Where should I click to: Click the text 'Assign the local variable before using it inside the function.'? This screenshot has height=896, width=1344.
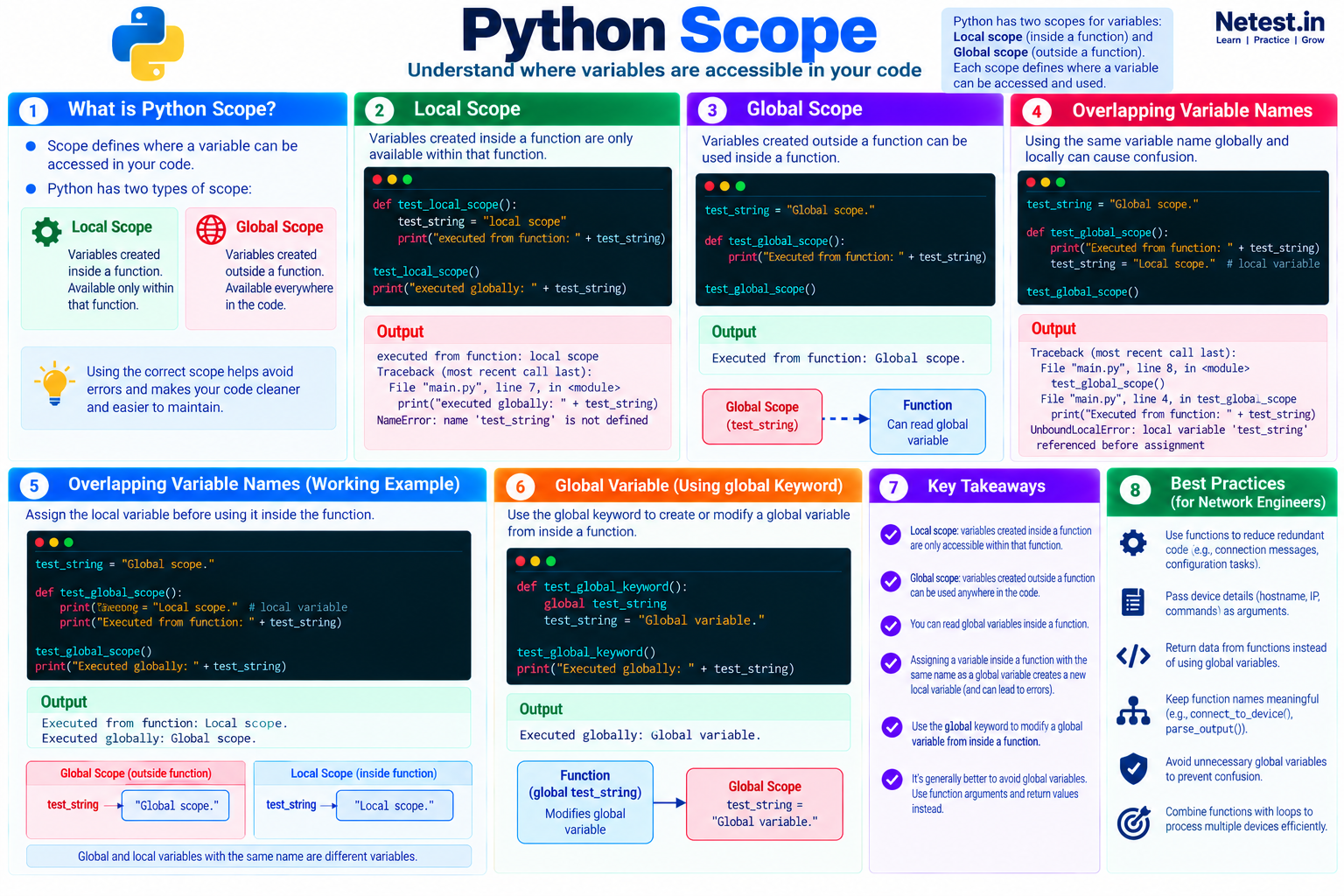[199, 514]
